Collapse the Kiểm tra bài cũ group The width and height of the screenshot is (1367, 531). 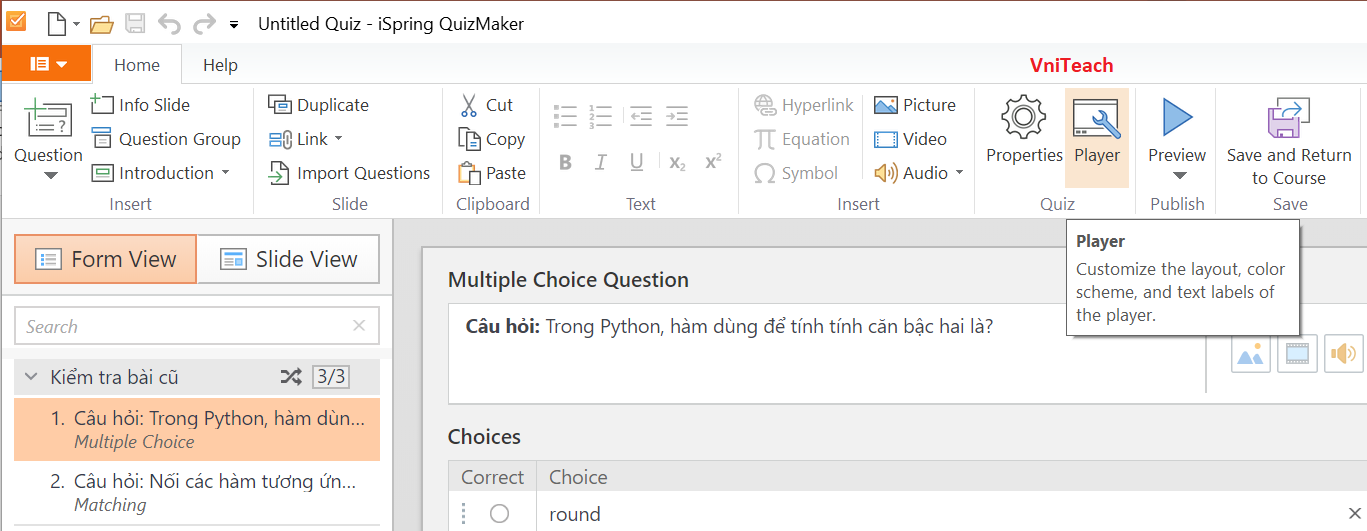pos(31,377)
